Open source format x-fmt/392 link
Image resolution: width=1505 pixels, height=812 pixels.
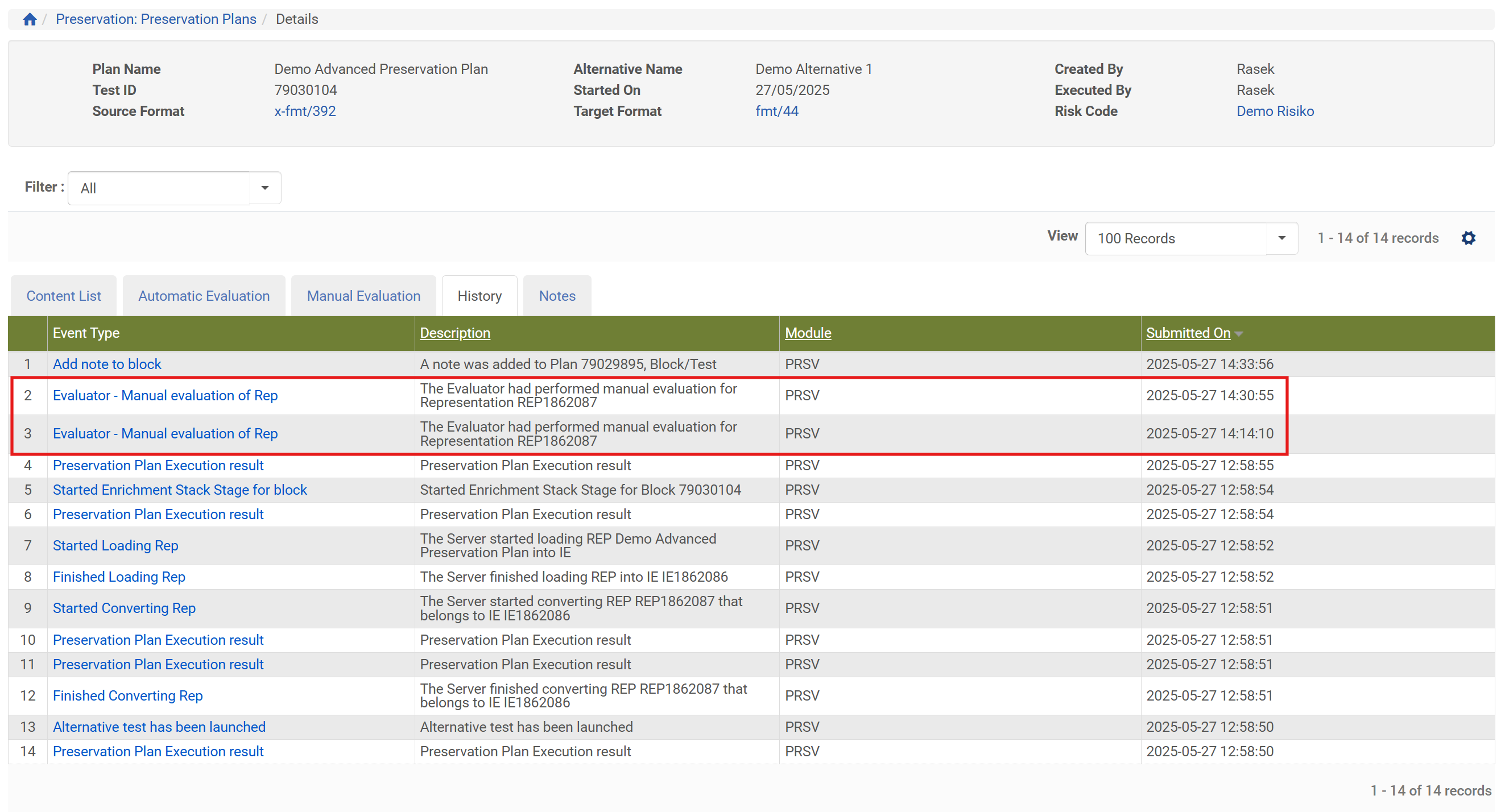[x=304, y=111]
